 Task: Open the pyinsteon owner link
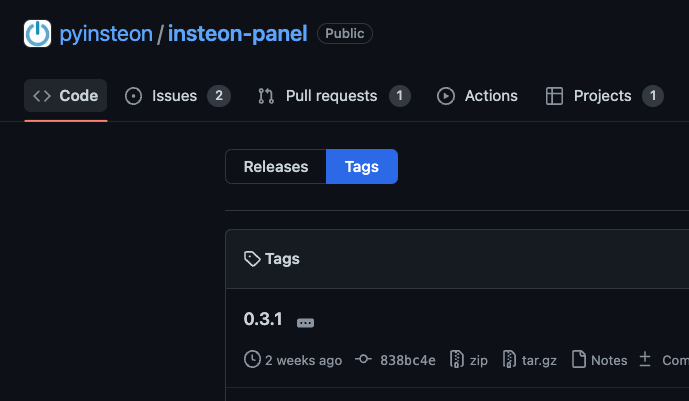click(106, 34)
